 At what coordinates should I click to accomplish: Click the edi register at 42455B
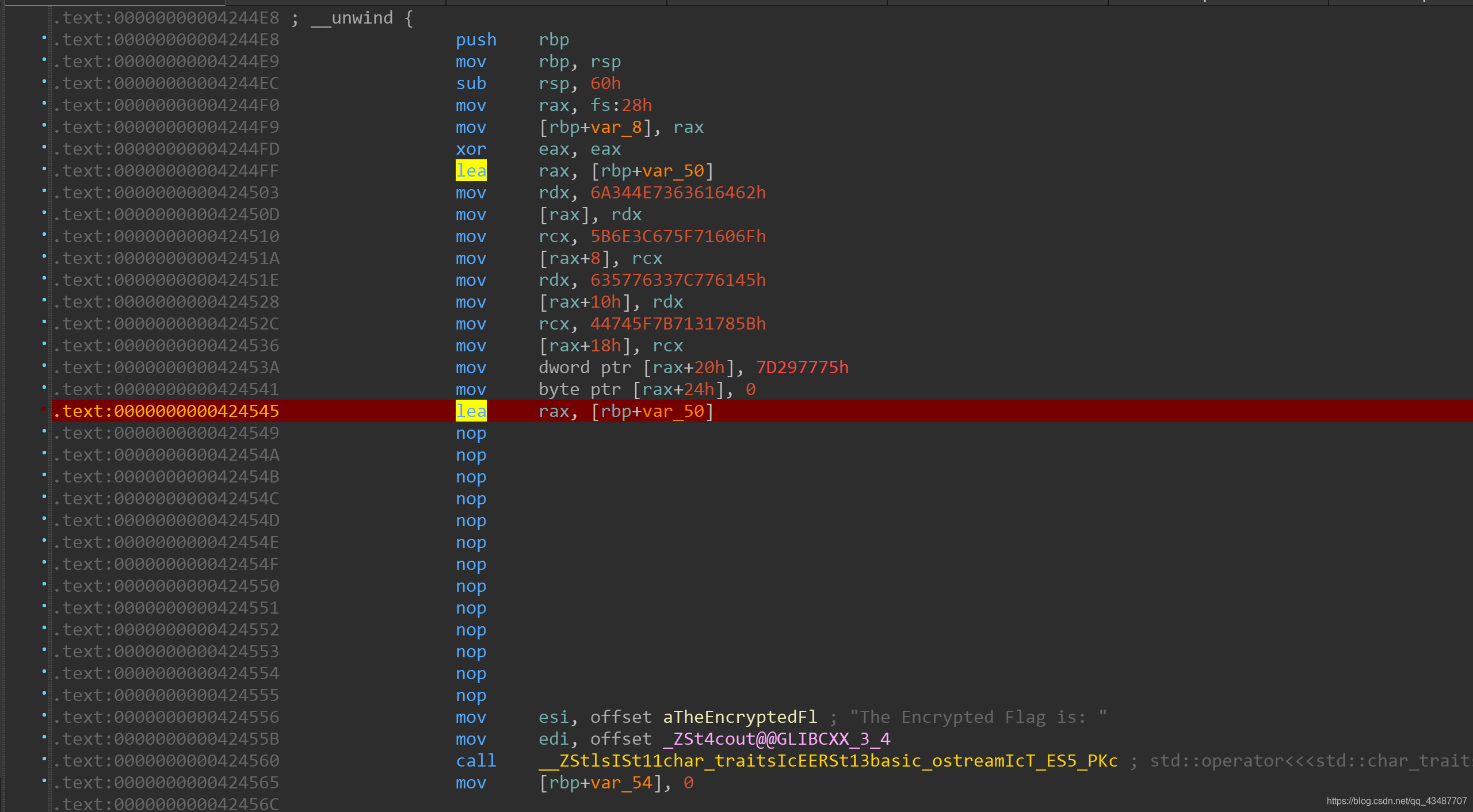point(553,739)
